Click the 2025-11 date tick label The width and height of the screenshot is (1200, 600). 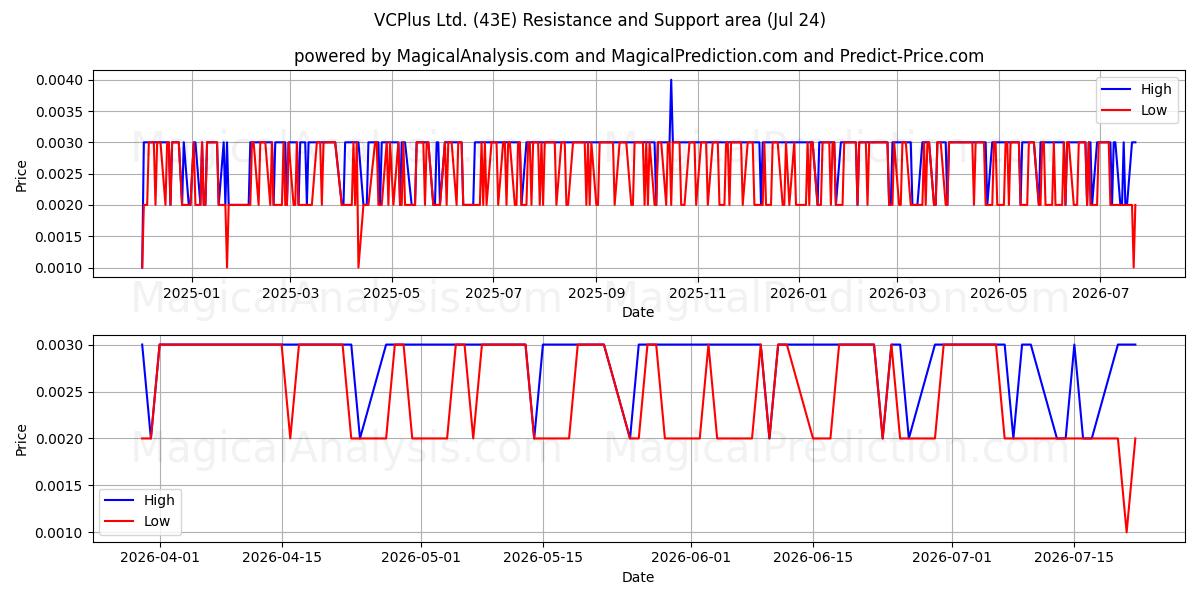coord(697,293)
